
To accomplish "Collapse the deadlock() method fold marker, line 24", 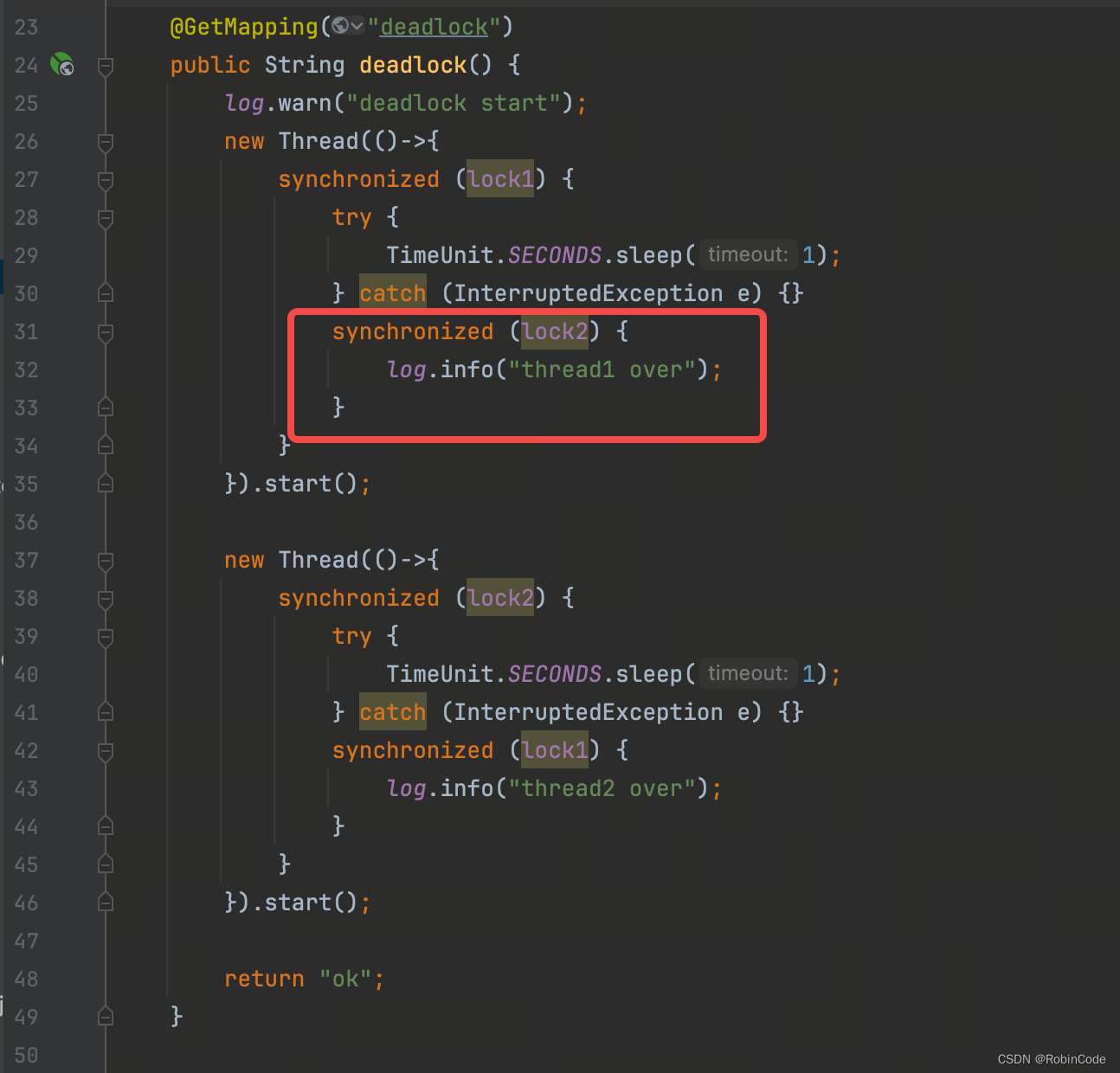I will pos(106,66).
